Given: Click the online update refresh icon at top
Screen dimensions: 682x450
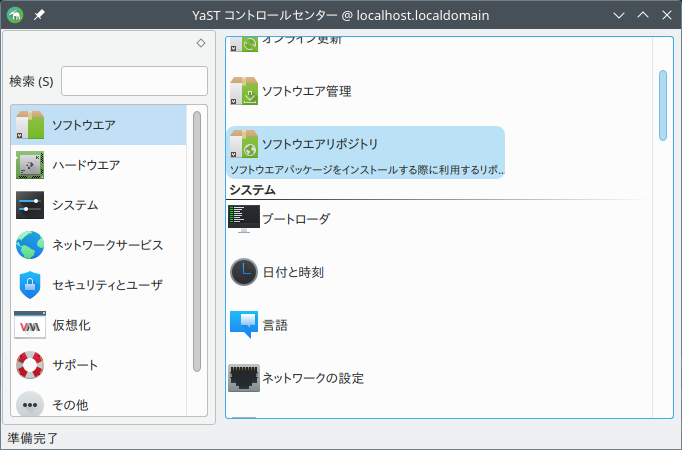Looking at the screenshot, I should (244, 44).
